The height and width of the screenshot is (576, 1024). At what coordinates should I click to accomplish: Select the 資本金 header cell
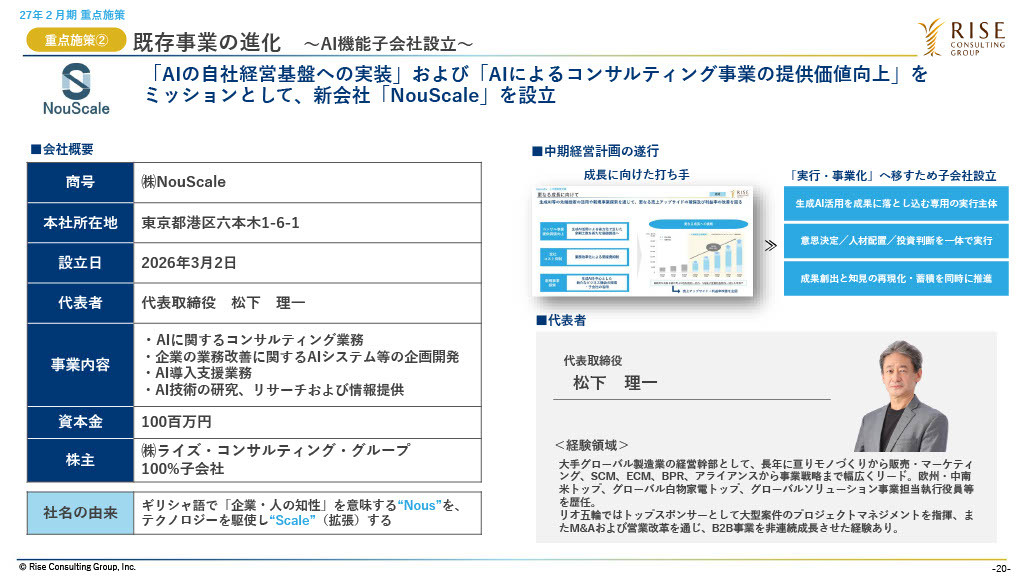(x=80, y=422)
